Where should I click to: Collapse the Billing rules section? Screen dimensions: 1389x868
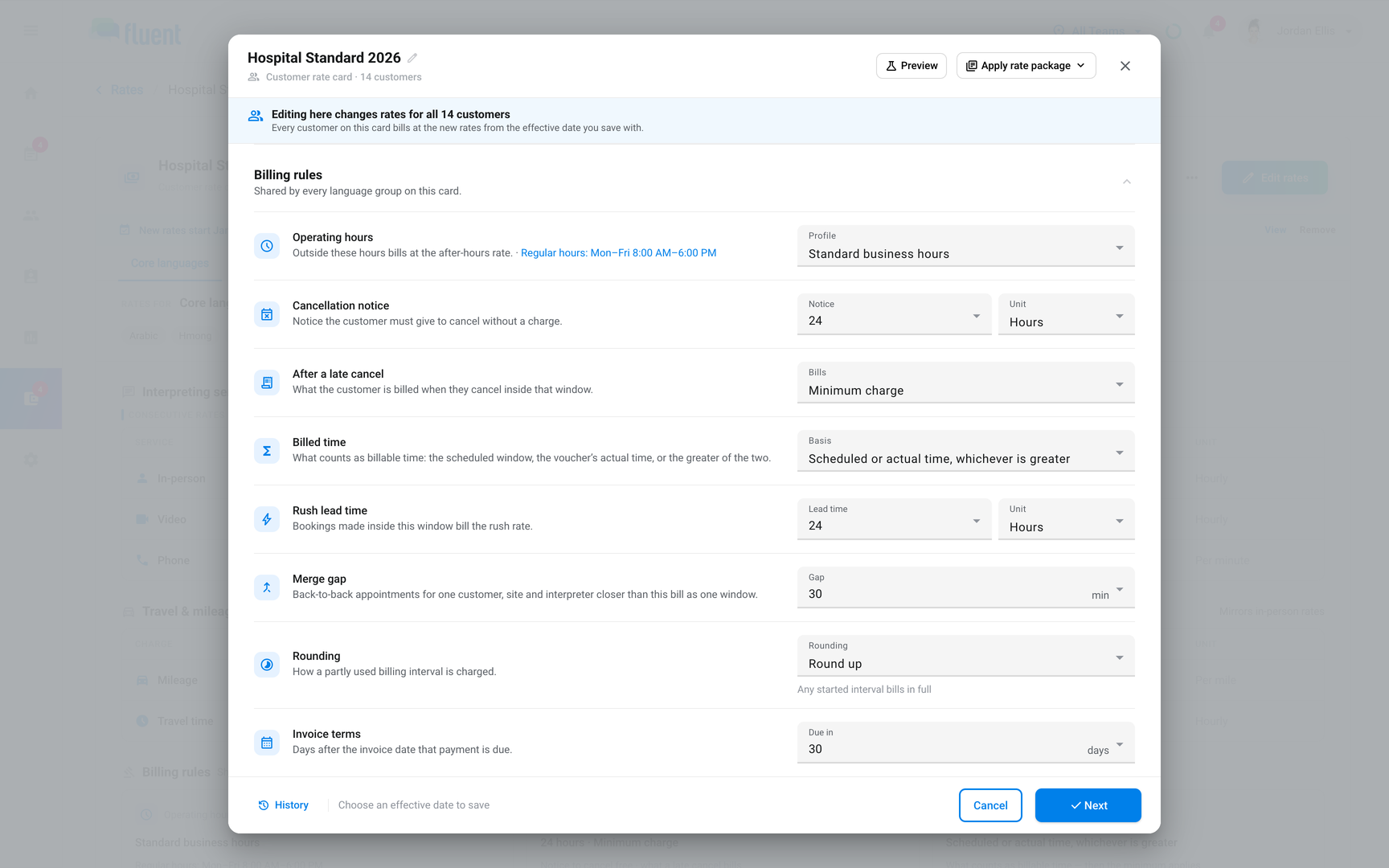coord(1127,182)
